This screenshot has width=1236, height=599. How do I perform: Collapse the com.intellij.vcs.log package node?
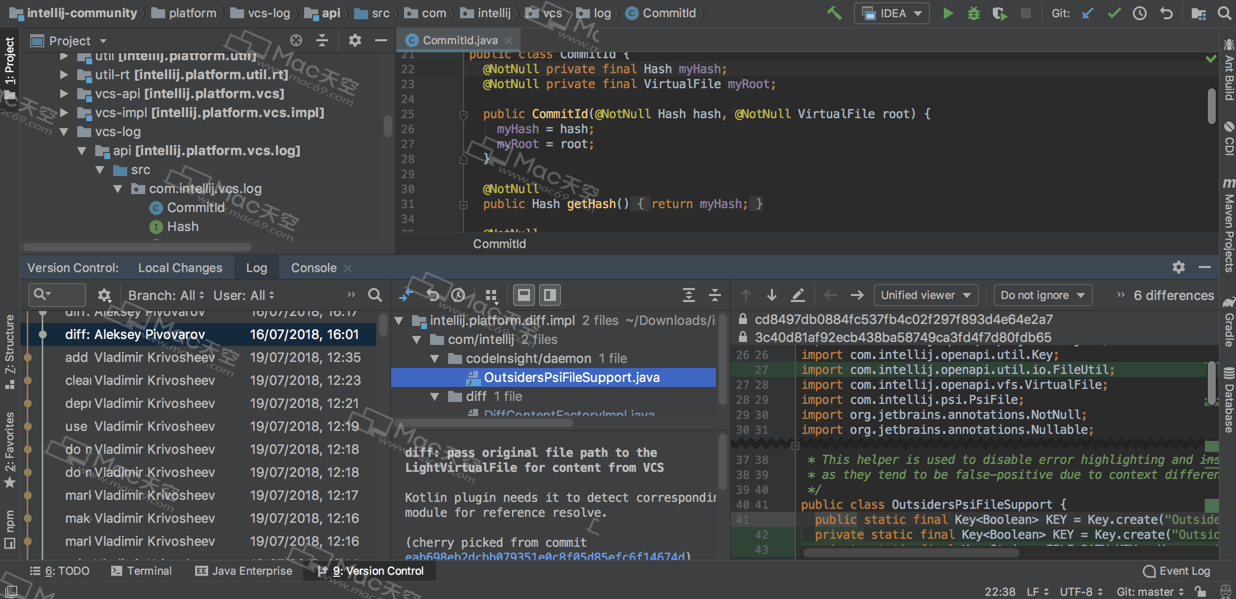tap(118, 188)
